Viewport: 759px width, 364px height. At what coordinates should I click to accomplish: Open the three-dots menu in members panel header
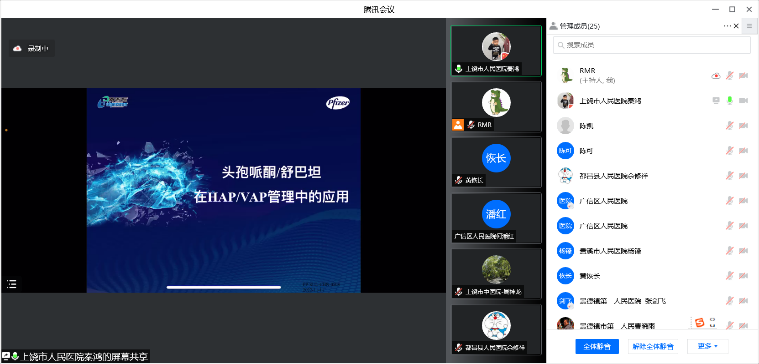point(727,26)
